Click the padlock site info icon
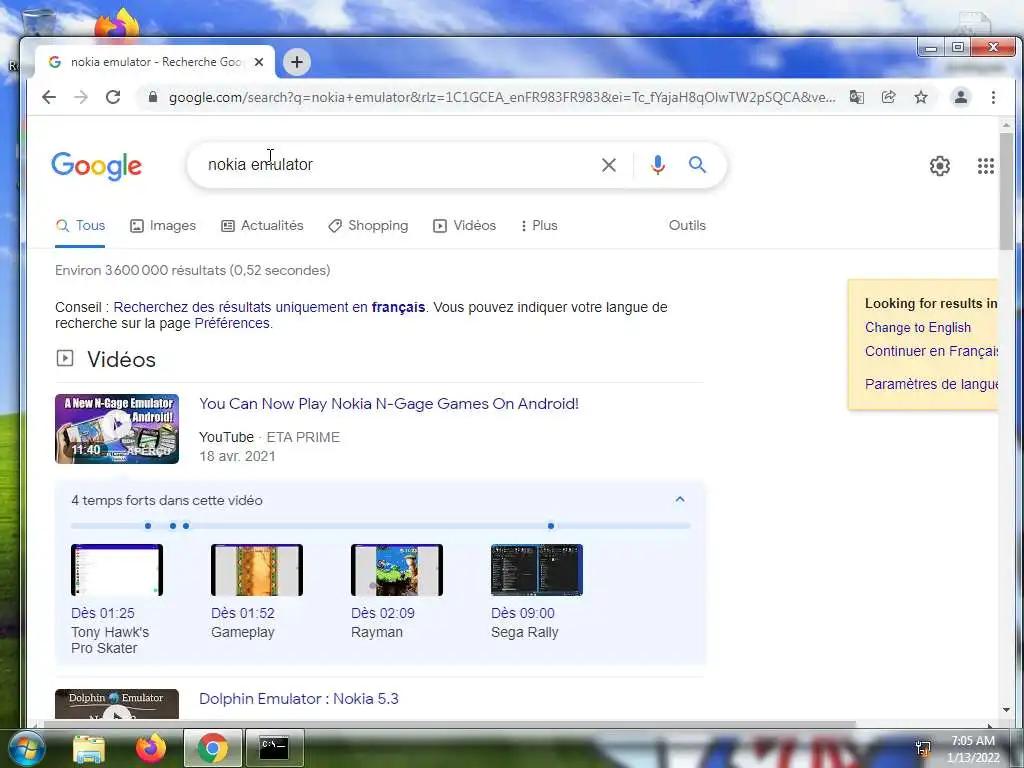This screenshot has height=768, width=1024. pyautogui.click(x=153, y=97)
